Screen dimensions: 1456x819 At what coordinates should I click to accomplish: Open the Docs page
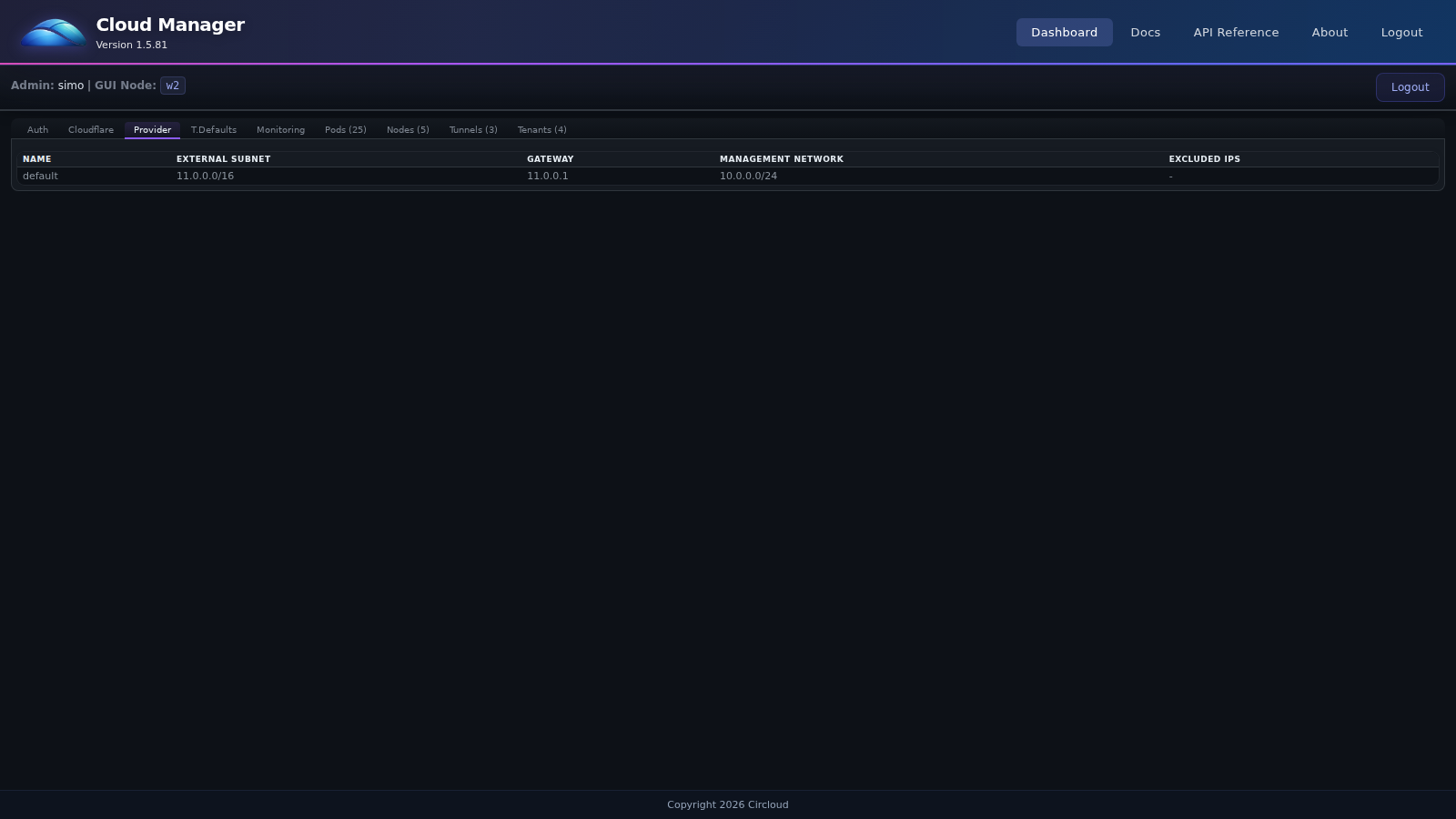click(1145, 32)
